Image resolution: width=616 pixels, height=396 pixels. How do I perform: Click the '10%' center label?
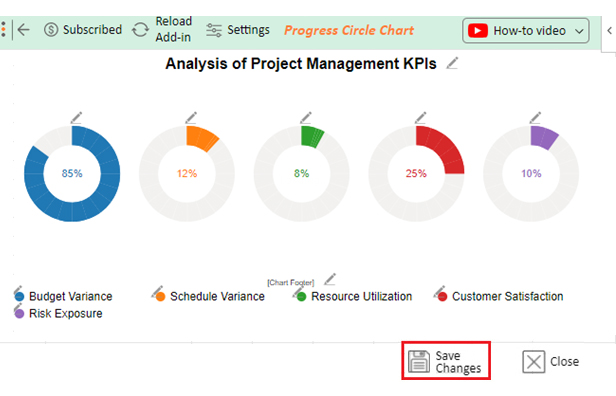531,173
